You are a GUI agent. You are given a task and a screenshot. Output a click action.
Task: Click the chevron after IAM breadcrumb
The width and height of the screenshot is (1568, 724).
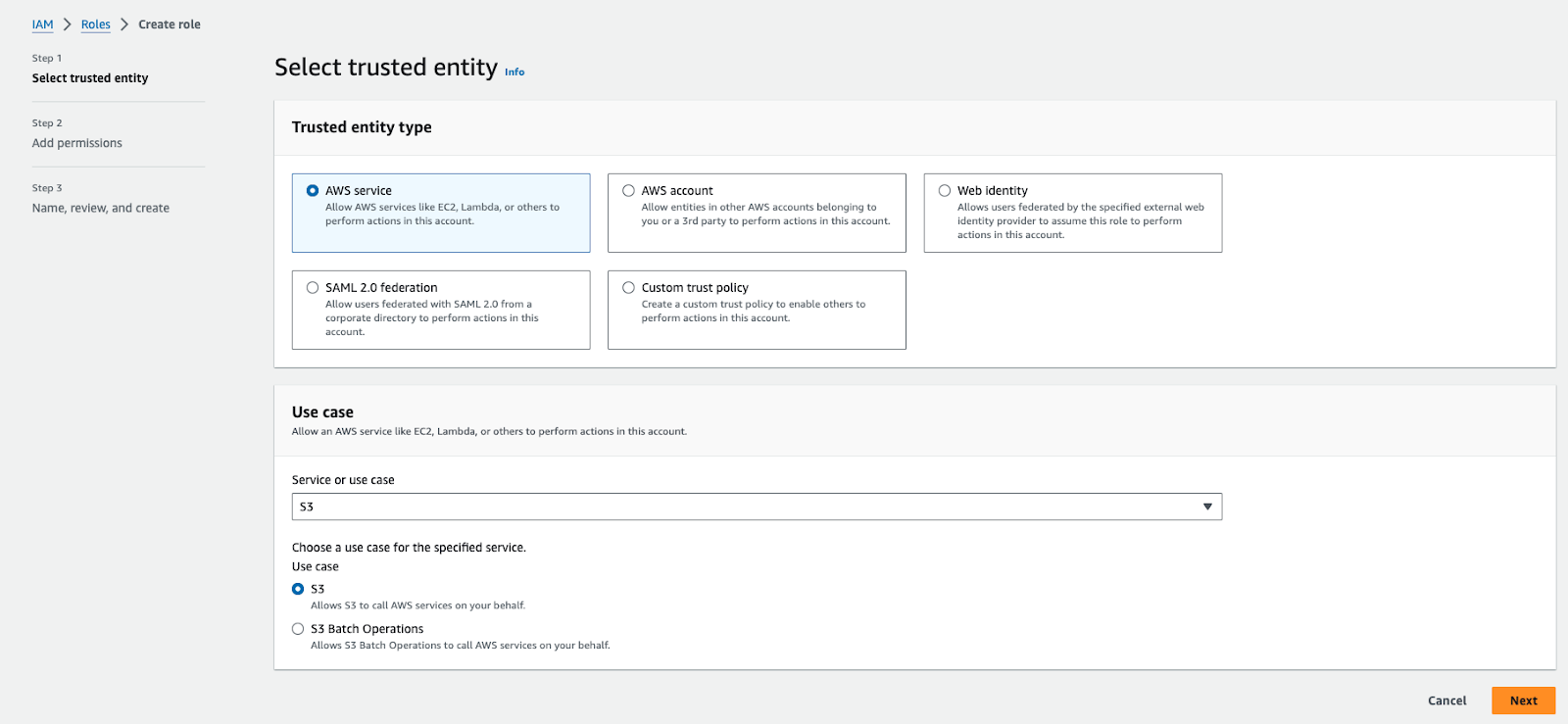pyautogui.click(x=68, y=24)
